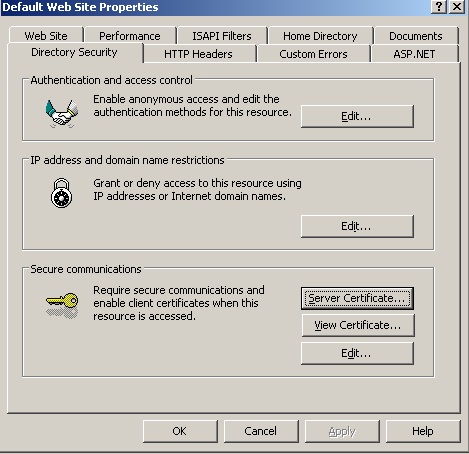The image size is (469, 454).
Task: Switch to the Web Site tab
Action: (x=46, y=36)
